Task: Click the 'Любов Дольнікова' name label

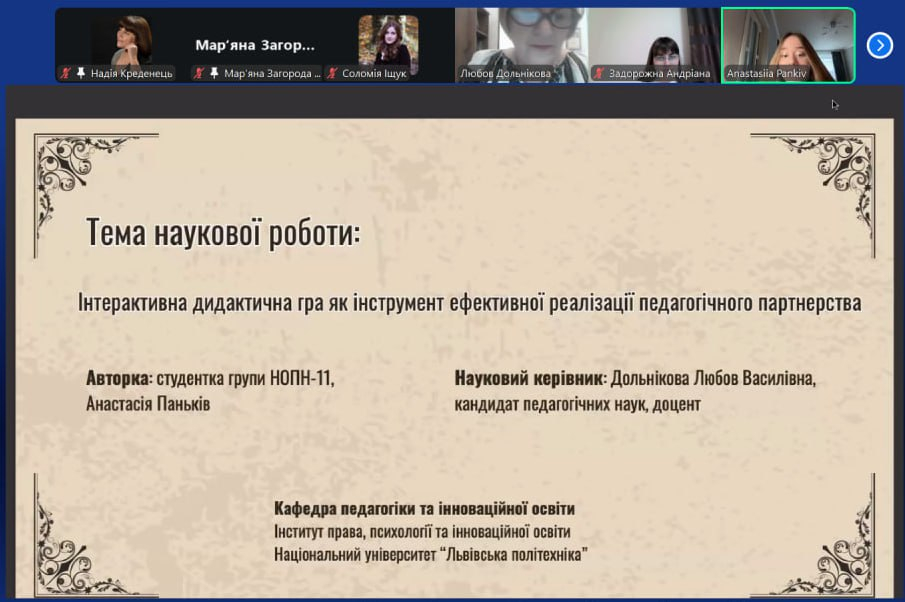Action: pyautogui.click(x=508, y=71)
